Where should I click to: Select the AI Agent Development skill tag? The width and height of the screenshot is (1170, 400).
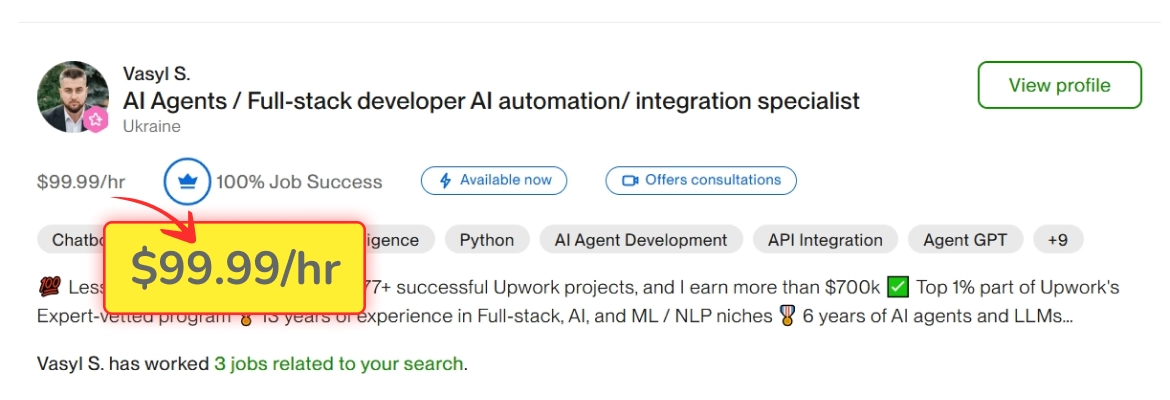click(641, 240)
